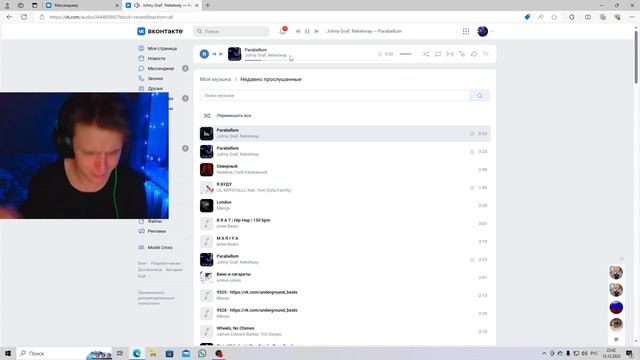The image size is (640, 360).
Task: Play the Вино и сигареты track
Action: coord(345,277)
